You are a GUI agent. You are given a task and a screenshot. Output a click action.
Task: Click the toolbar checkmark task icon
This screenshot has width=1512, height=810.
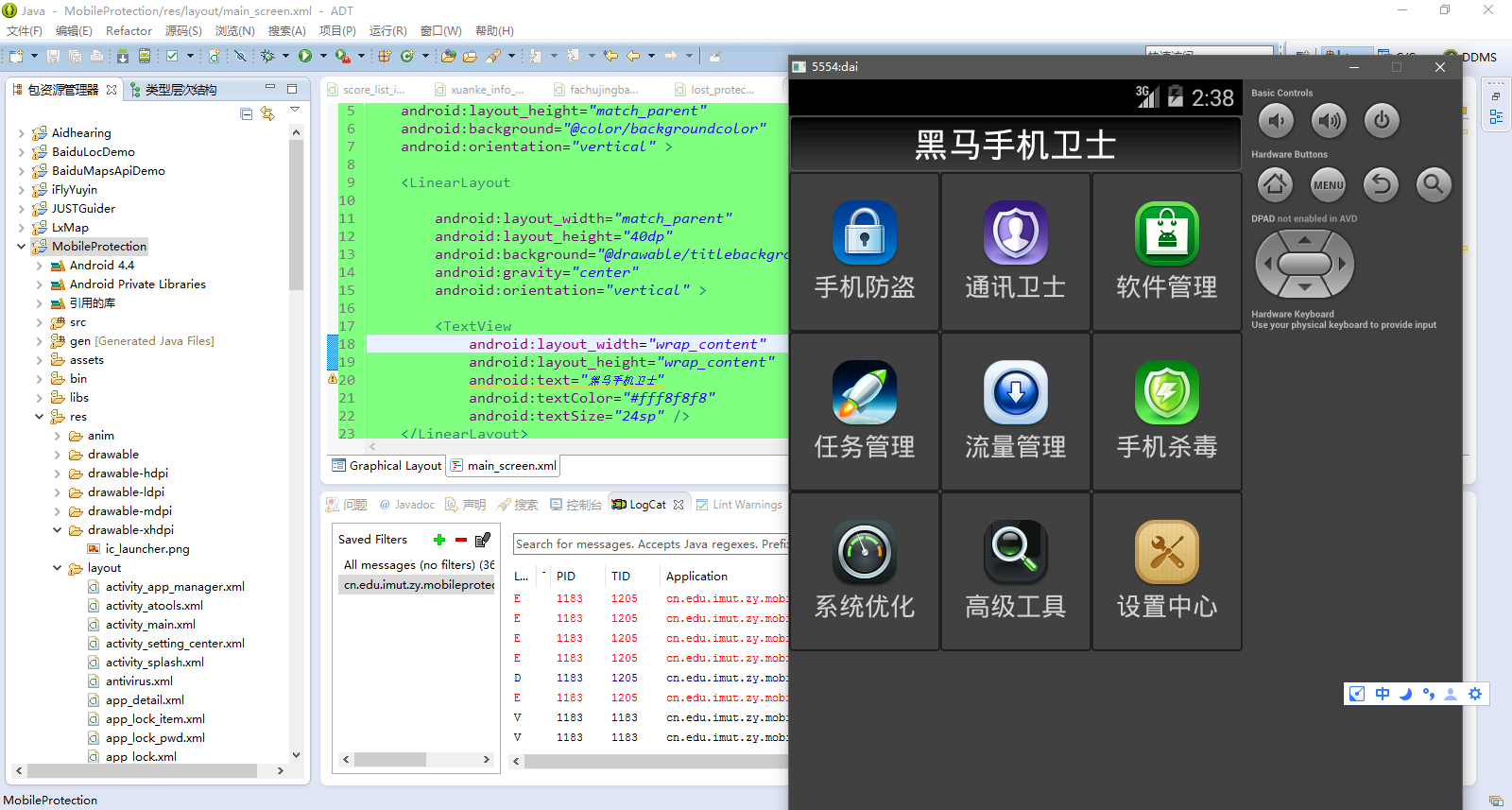(172, 56)
